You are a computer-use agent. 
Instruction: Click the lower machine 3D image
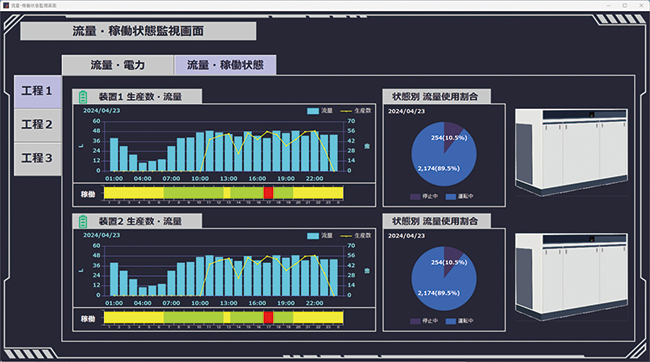(571, 277)
